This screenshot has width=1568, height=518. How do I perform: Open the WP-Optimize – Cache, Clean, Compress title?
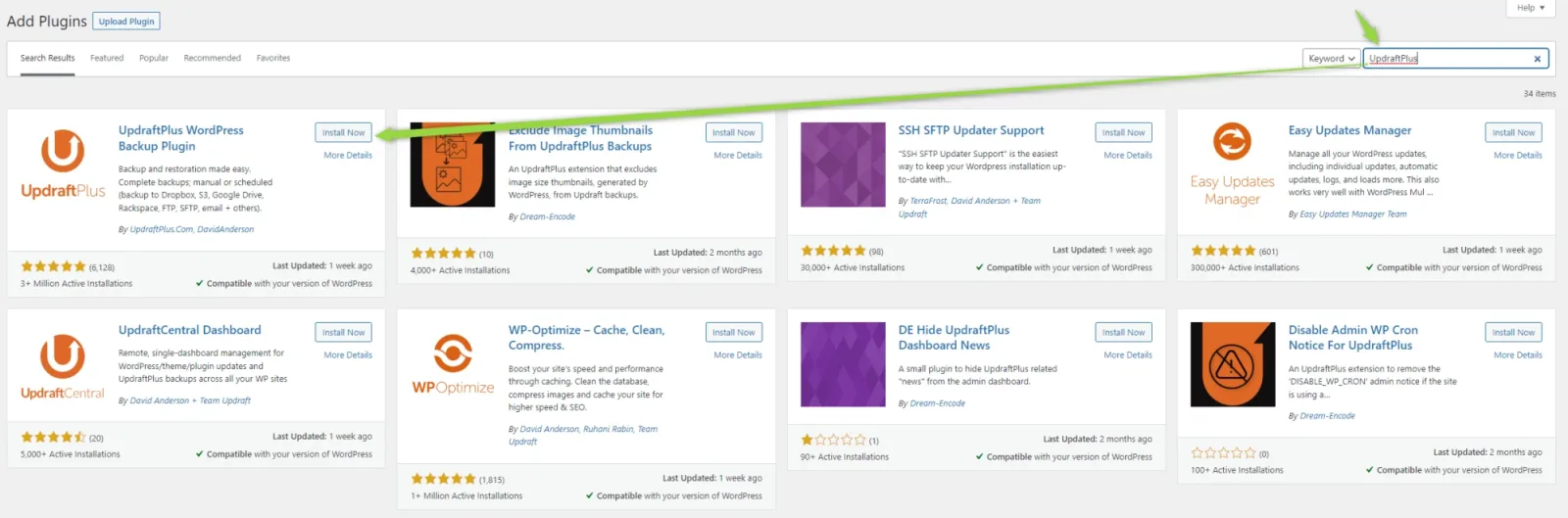click(x=586, y=338)
